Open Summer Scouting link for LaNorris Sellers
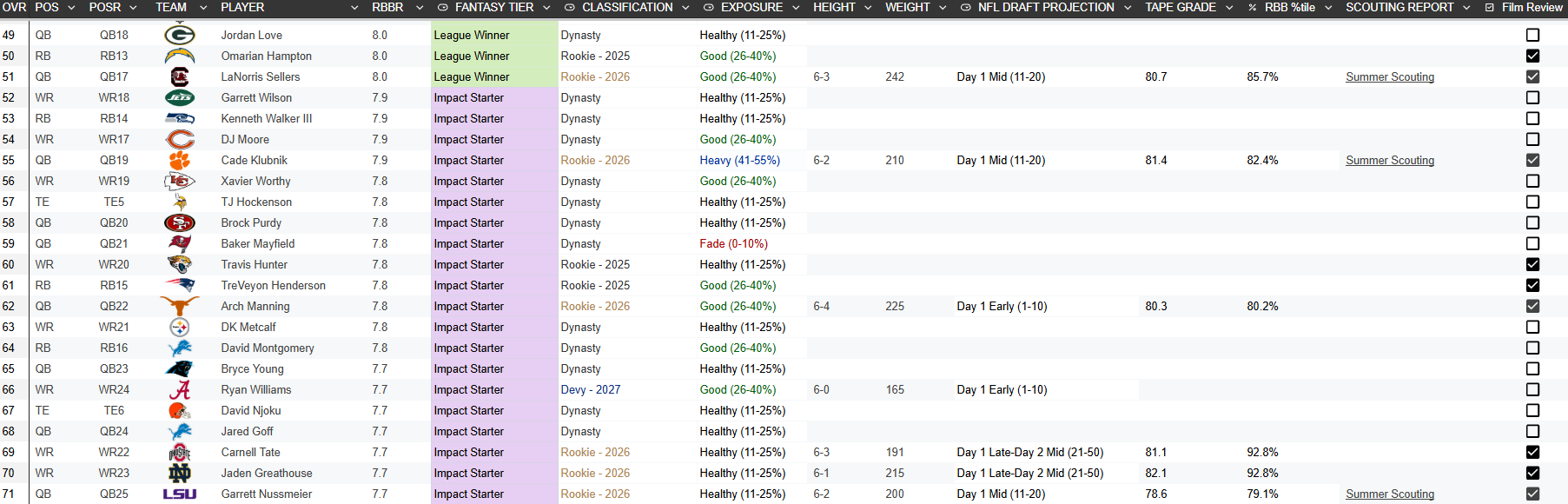1568x504 pixels. (x=1390, y=76)
